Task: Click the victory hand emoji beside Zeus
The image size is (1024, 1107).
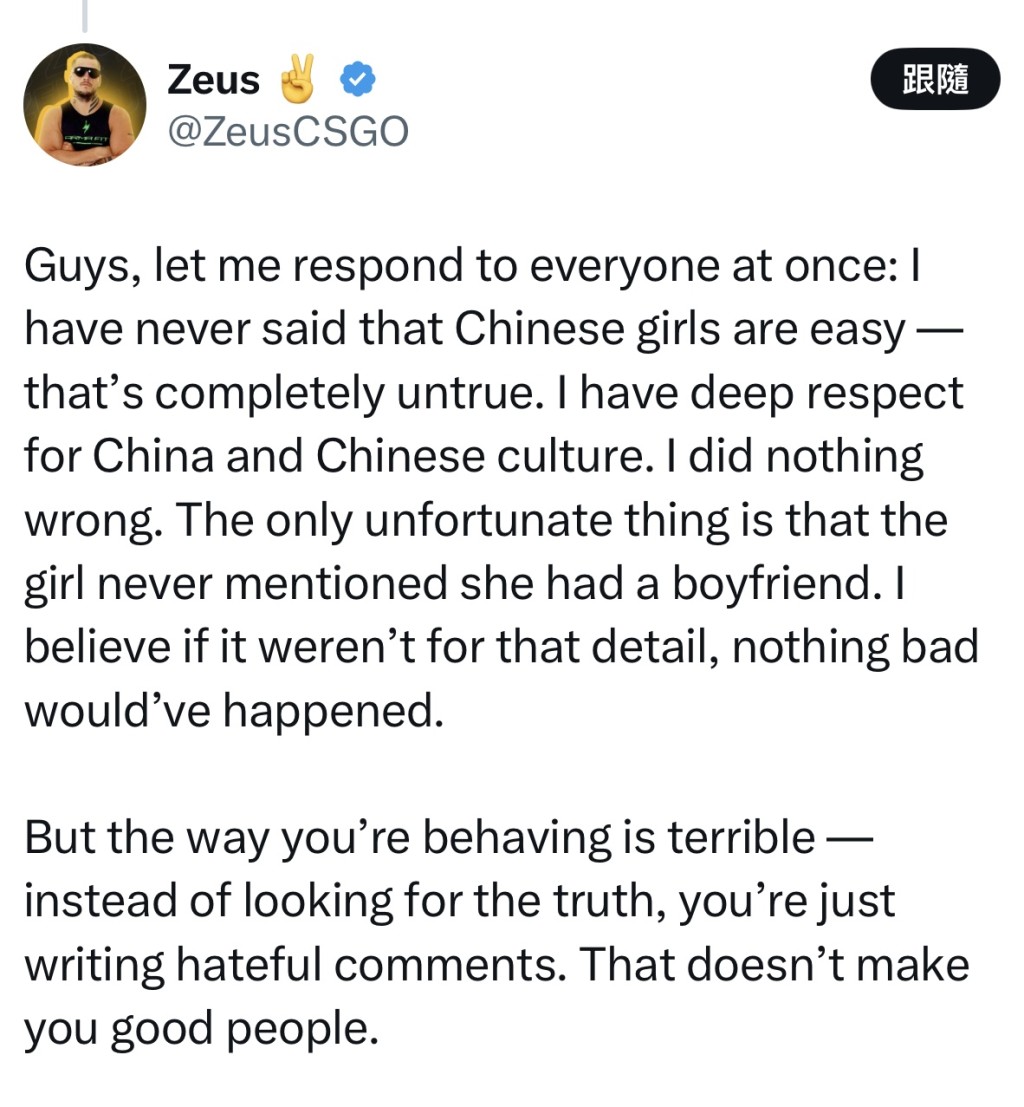Action: (298, 79)
